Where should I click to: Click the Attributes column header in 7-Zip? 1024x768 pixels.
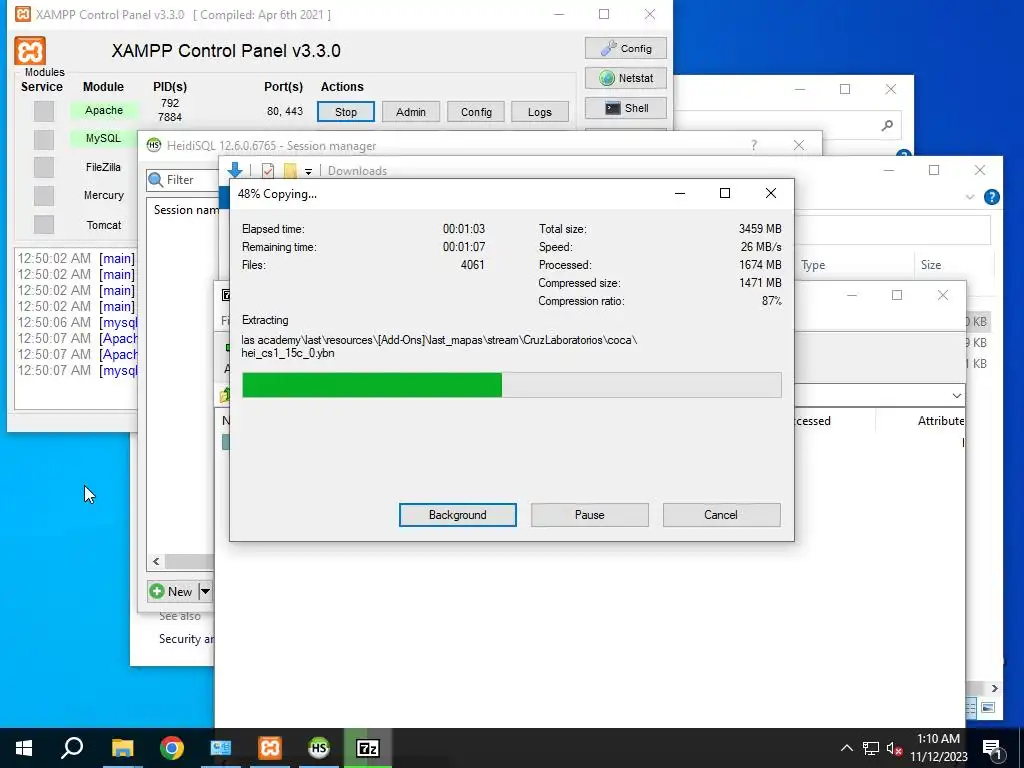pyautogui.click(x=940, y=421)
